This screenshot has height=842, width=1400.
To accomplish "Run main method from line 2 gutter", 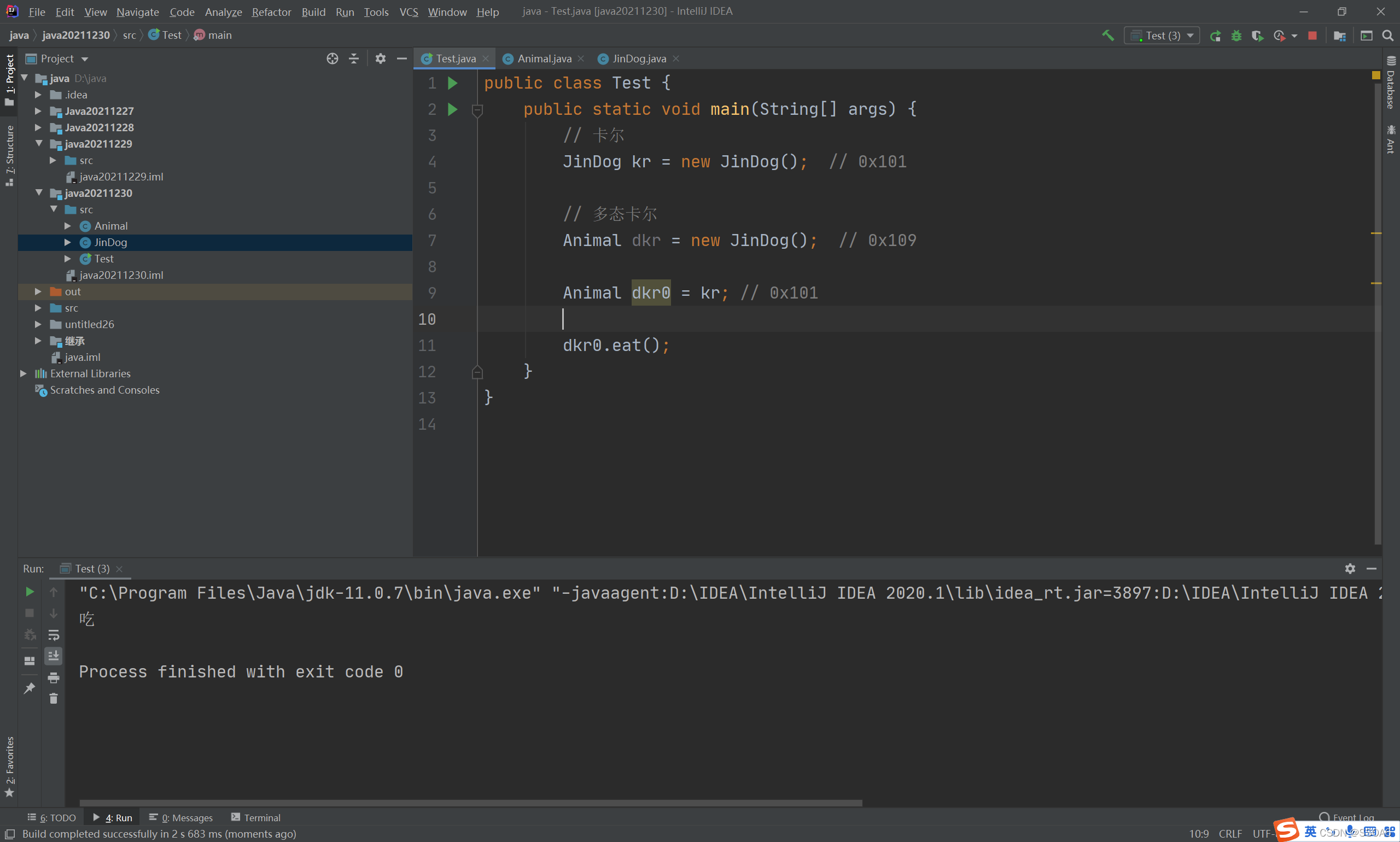I will pos(453,109).
